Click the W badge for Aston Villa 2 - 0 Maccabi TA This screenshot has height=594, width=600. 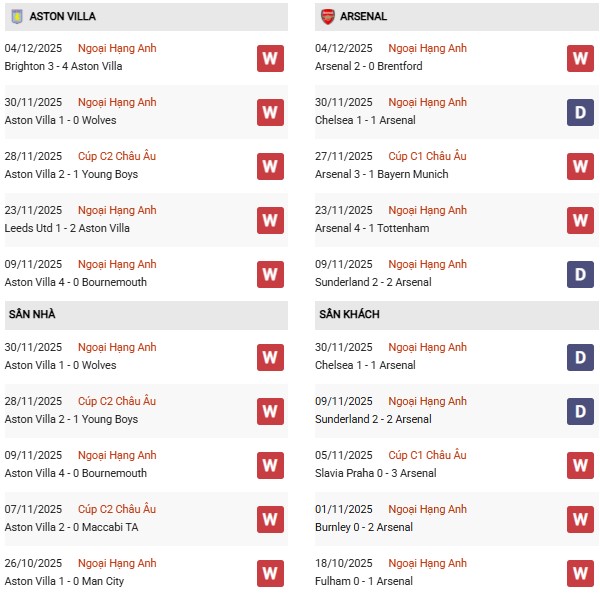(270, 519)
